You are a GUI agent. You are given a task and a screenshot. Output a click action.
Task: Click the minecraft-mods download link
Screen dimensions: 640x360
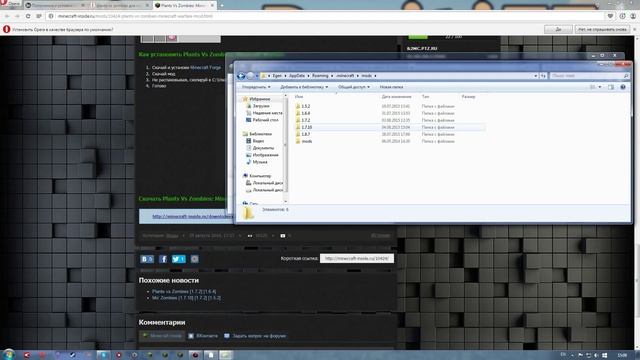pyautogui.click(x=193, y=216)
